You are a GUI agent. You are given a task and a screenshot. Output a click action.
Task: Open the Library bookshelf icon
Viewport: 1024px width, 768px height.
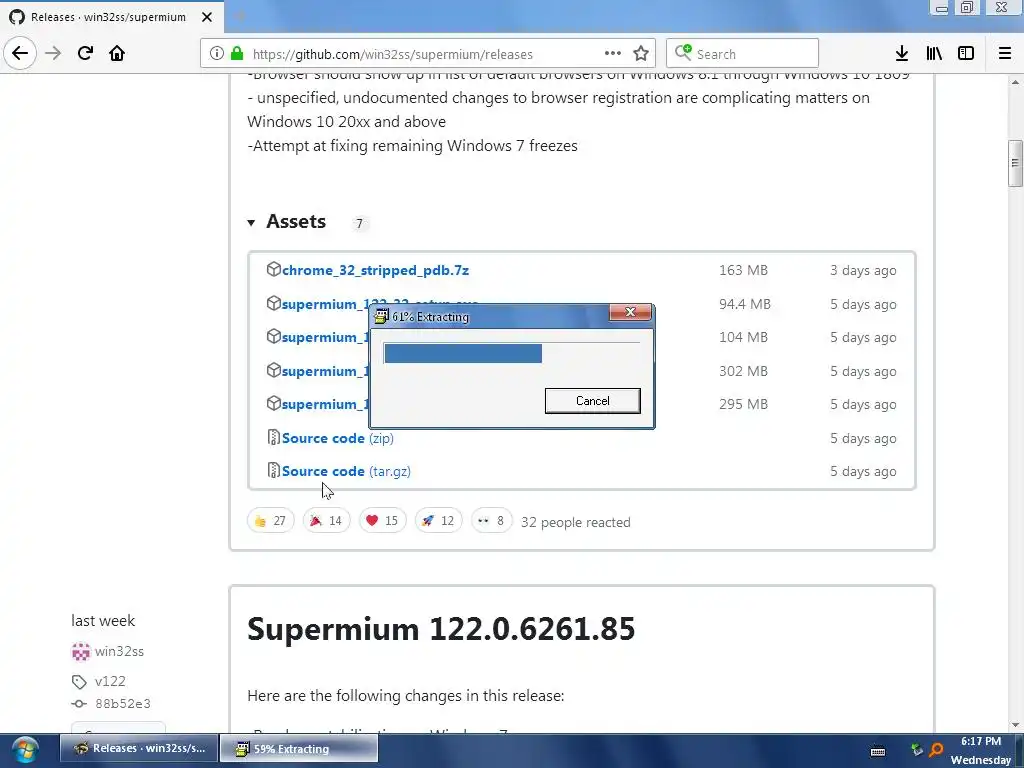point(934,54)
